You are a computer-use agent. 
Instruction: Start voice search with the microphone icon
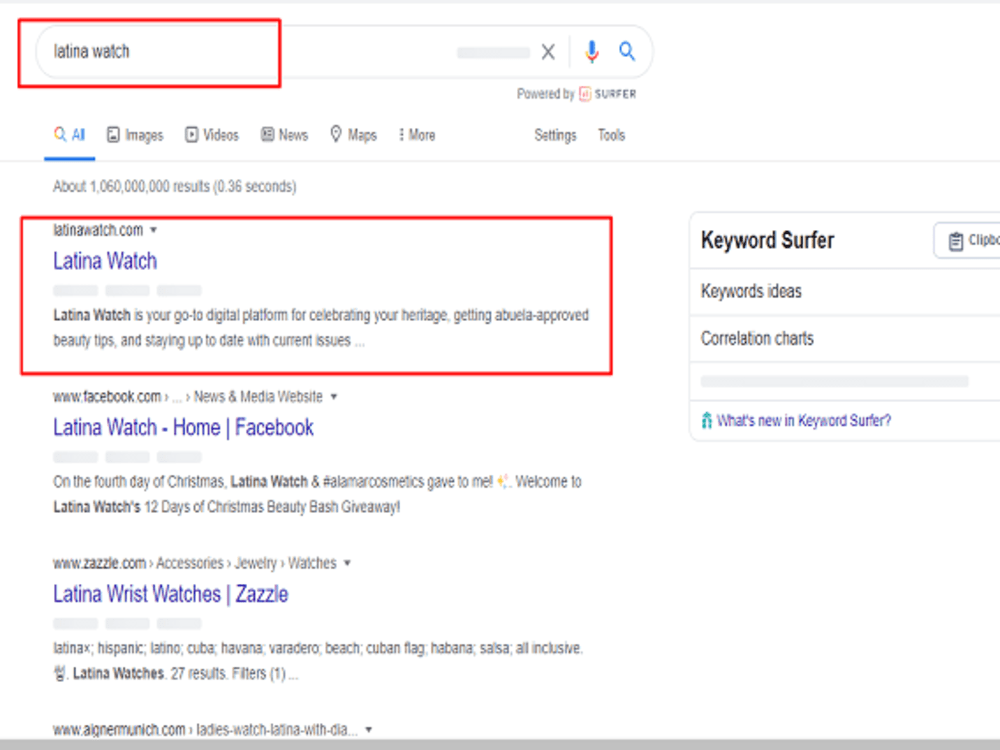[592, 52]
